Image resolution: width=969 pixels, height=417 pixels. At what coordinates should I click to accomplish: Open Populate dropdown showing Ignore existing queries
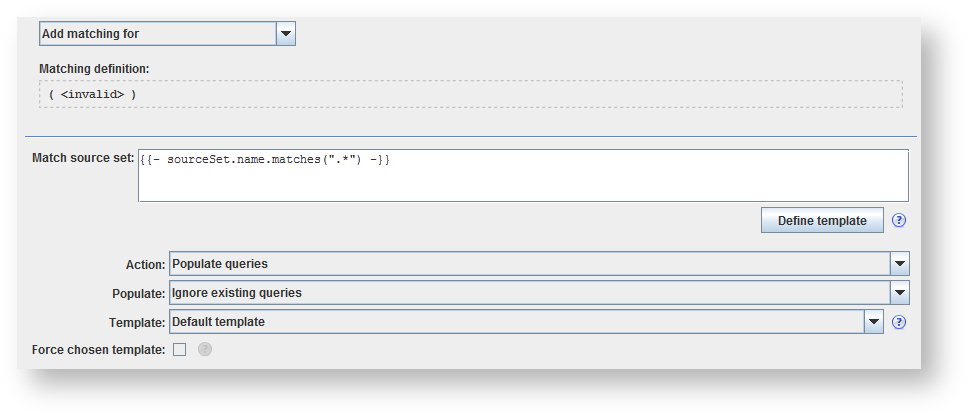(530, 293)
